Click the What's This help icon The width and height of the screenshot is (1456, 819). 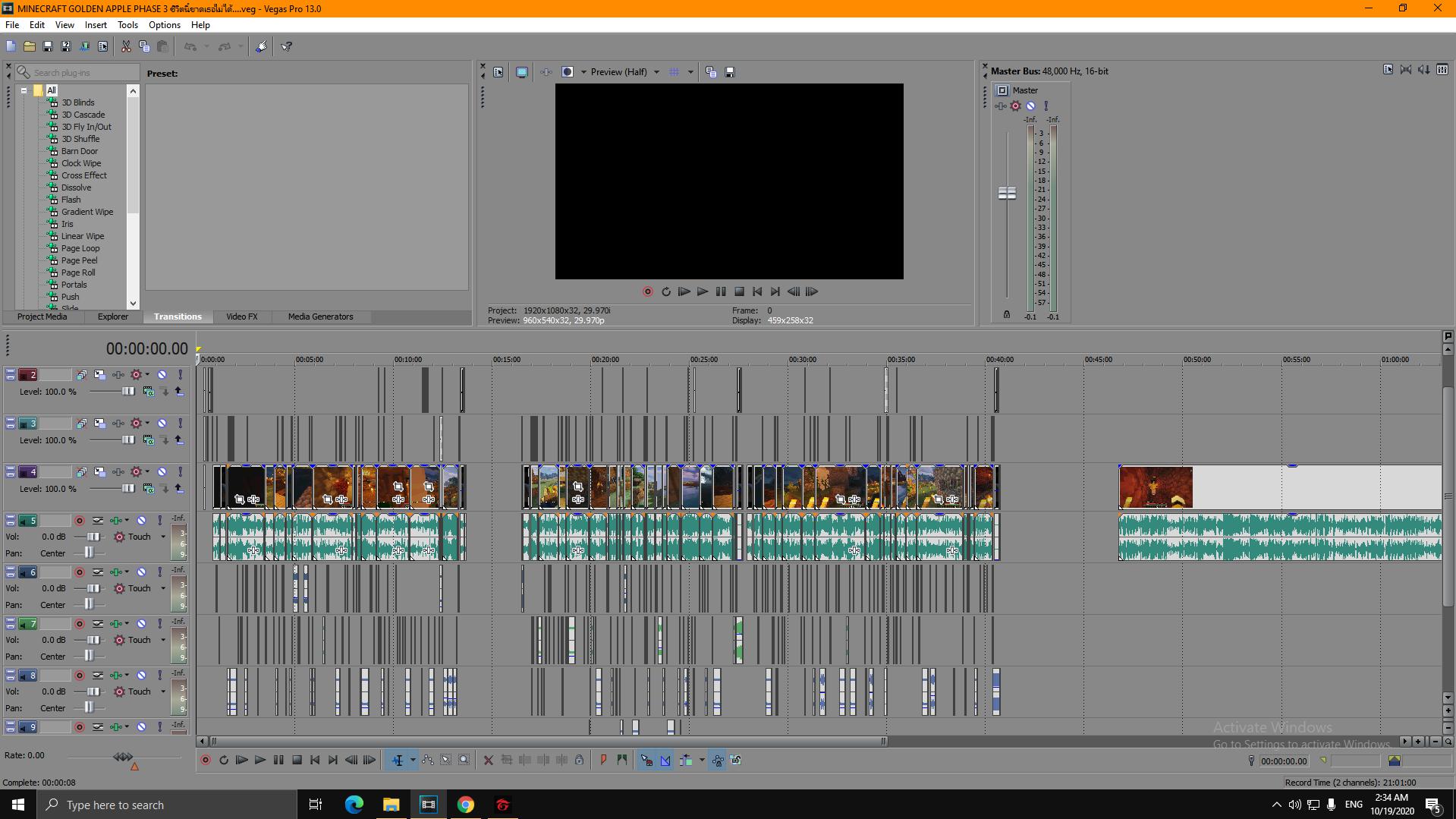[x=286, y=46]
